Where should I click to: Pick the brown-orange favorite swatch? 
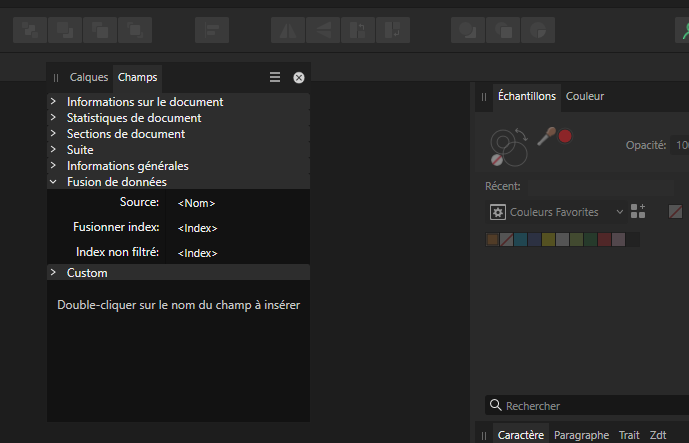click(x=493, y=240)
